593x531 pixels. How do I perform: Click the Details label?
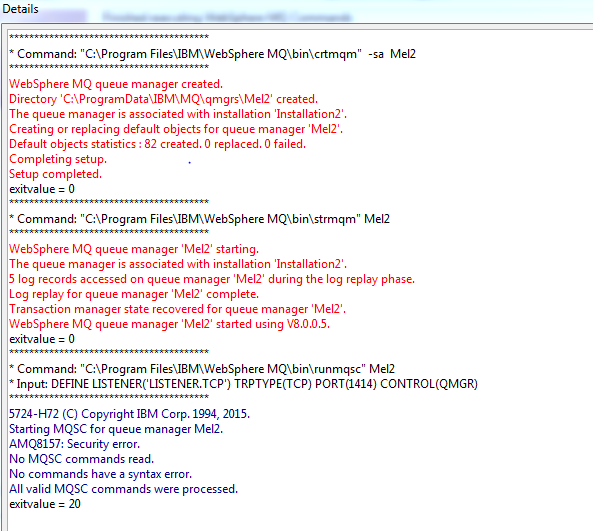tap(20, 9)
